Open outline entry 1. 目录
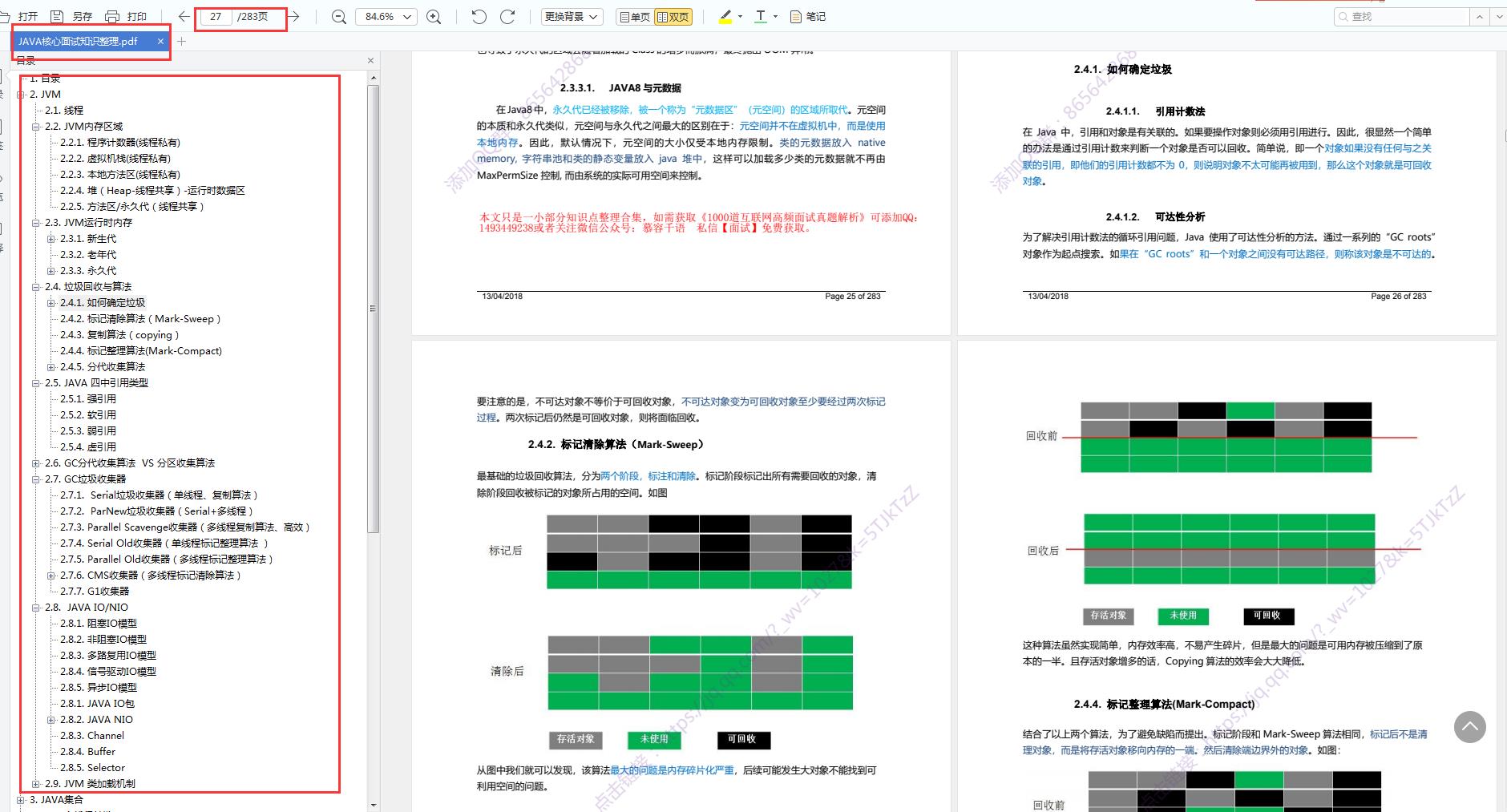The image size is (1507, 812). 45,79
